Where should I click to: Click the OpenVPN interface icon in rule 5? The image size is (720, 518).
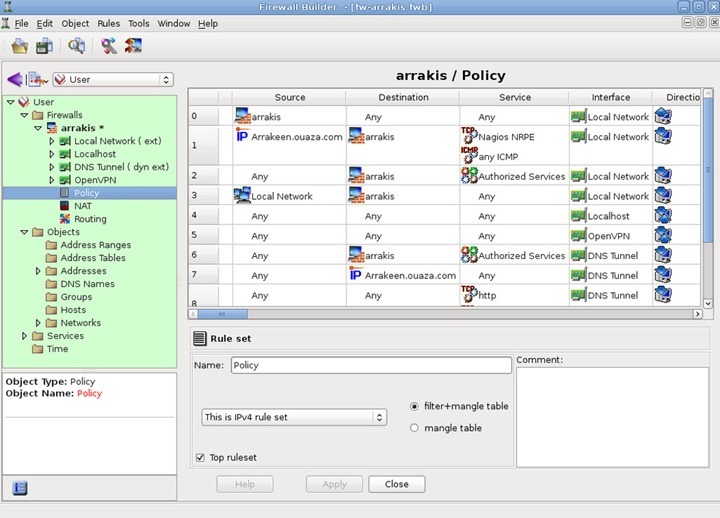click(x=579, y=235)
